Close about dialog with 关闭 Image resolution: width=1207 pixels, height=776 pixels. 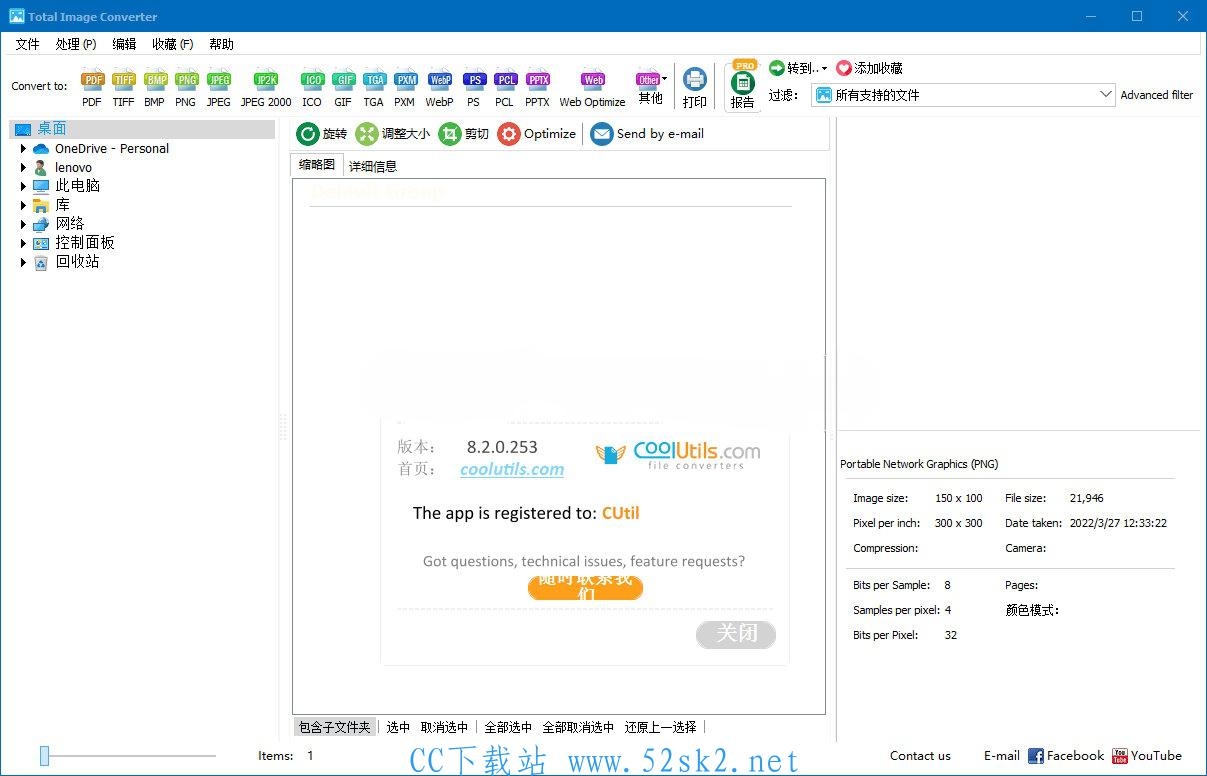pos(736,633)
